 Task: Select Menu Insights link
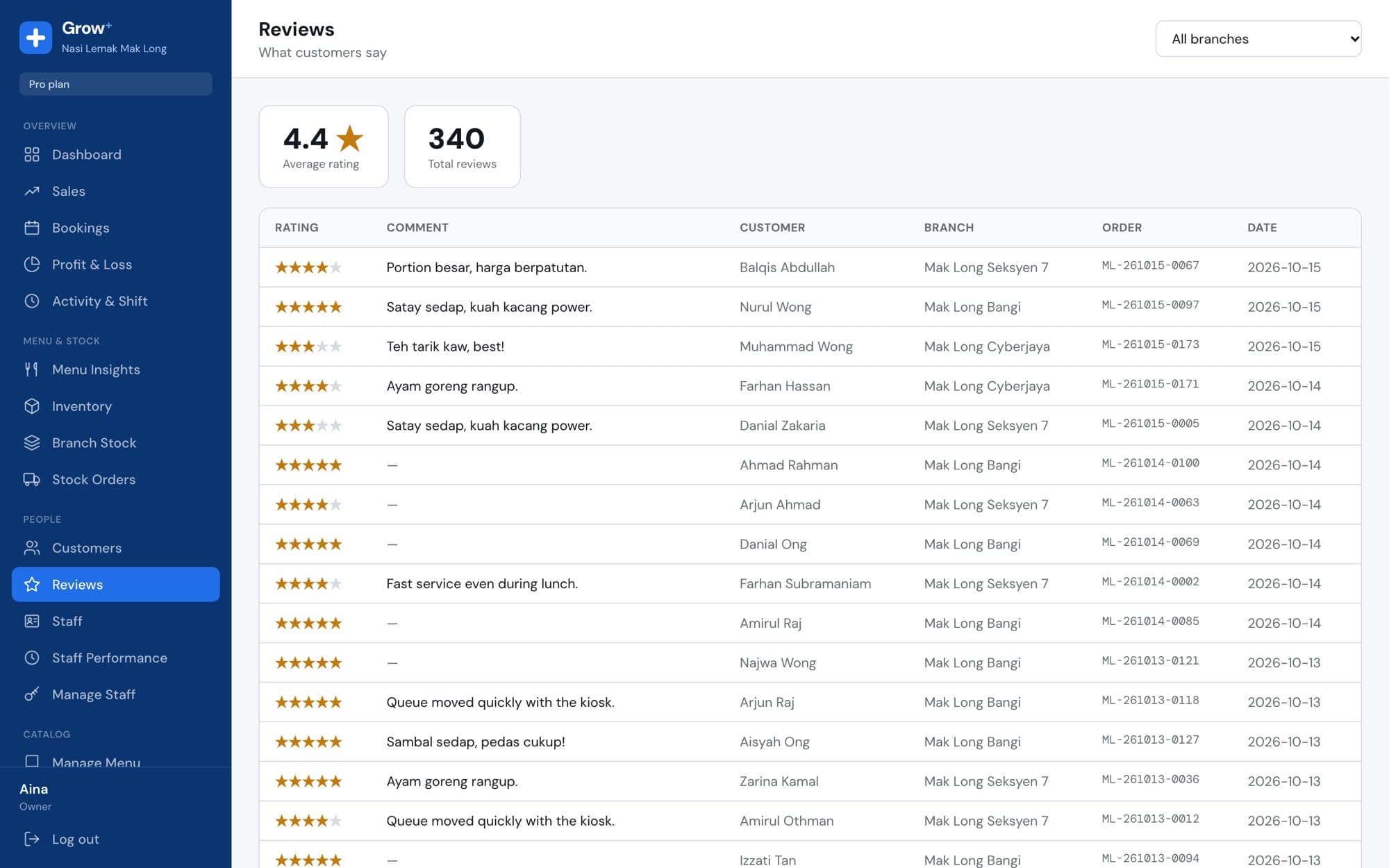(116, 369)
